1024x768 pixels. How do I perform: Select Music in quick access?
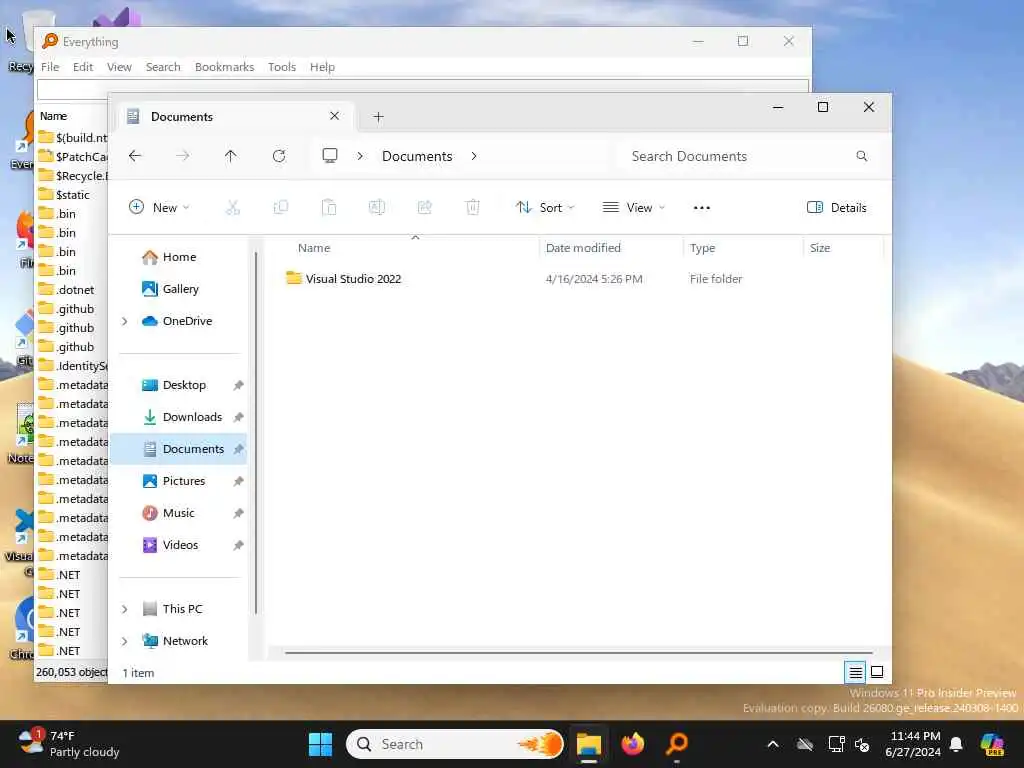178,513
